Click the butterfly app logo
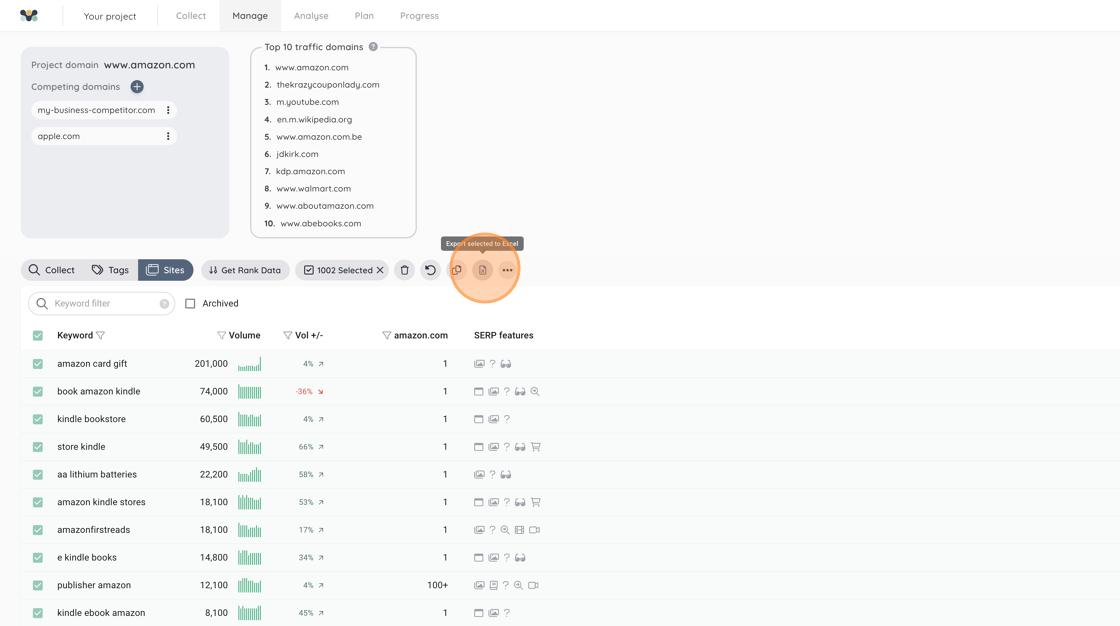Screen dimensions: 1120x626 (x=29, y=16)
